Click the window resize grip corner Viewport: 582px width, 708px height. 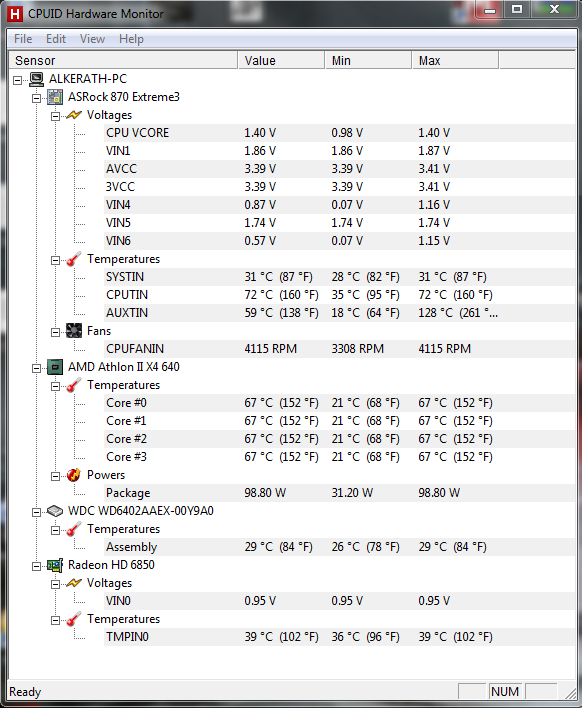pyautogui.click(x=571, y=693)
